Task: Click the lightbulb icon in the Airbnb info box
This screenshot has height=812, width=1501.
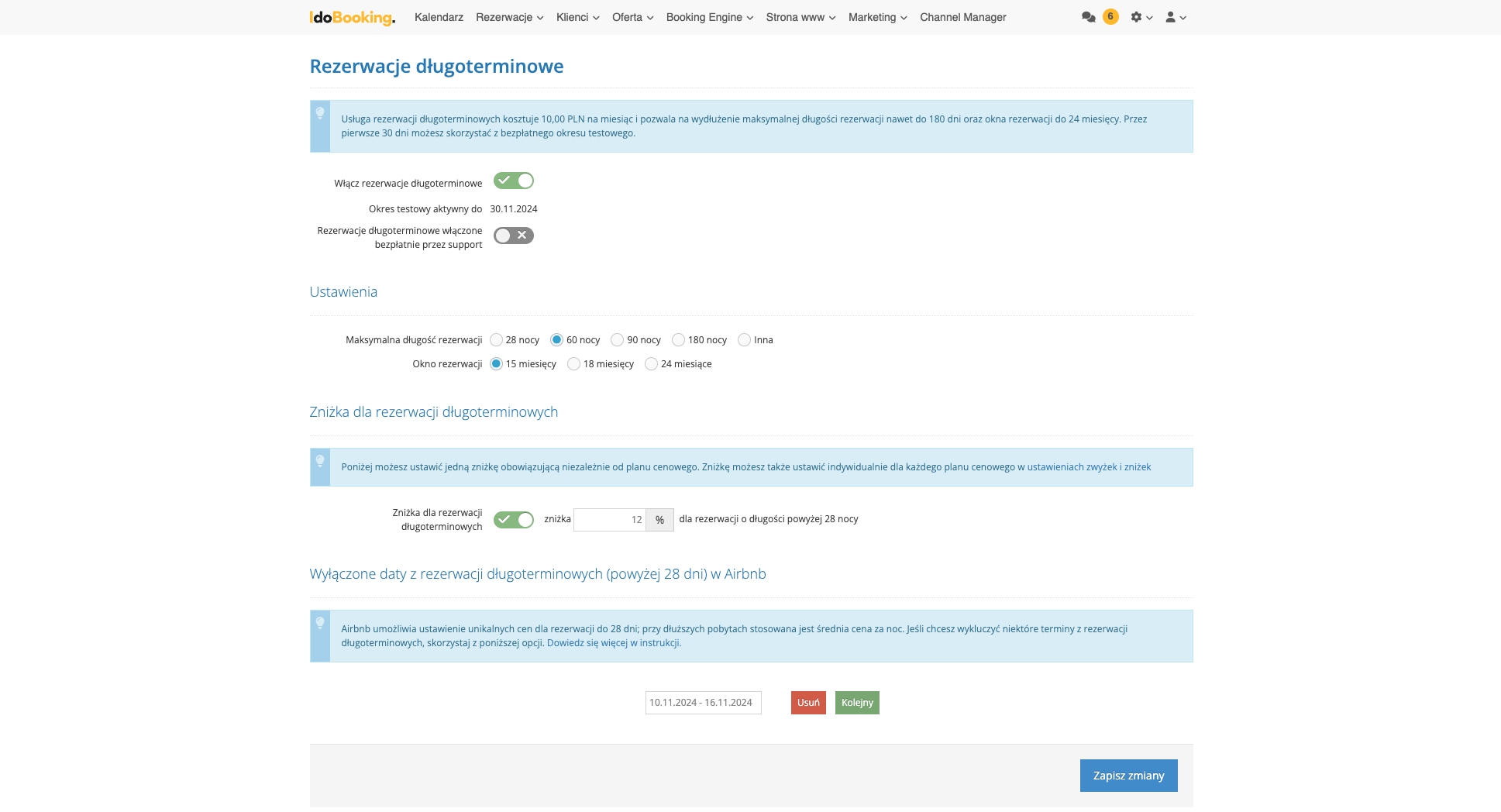Action: 320,624
